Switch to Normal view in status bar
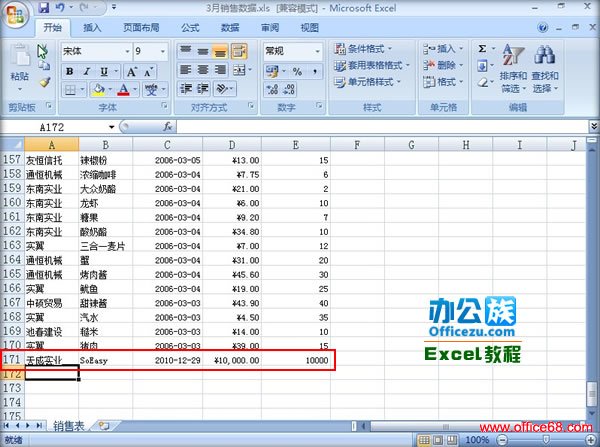600x447 pixels. tap(424, 440)
